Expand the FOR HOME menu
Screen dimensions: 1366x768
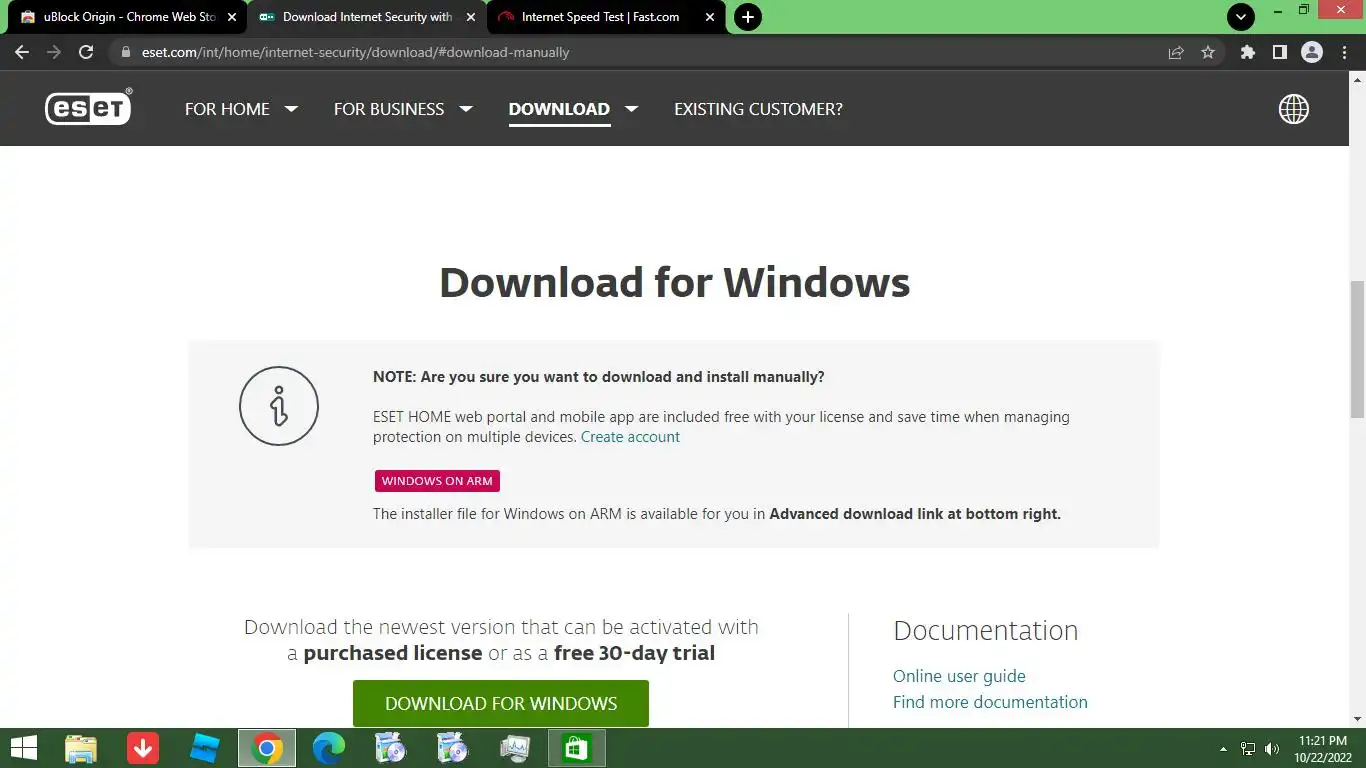click(241, 109)
